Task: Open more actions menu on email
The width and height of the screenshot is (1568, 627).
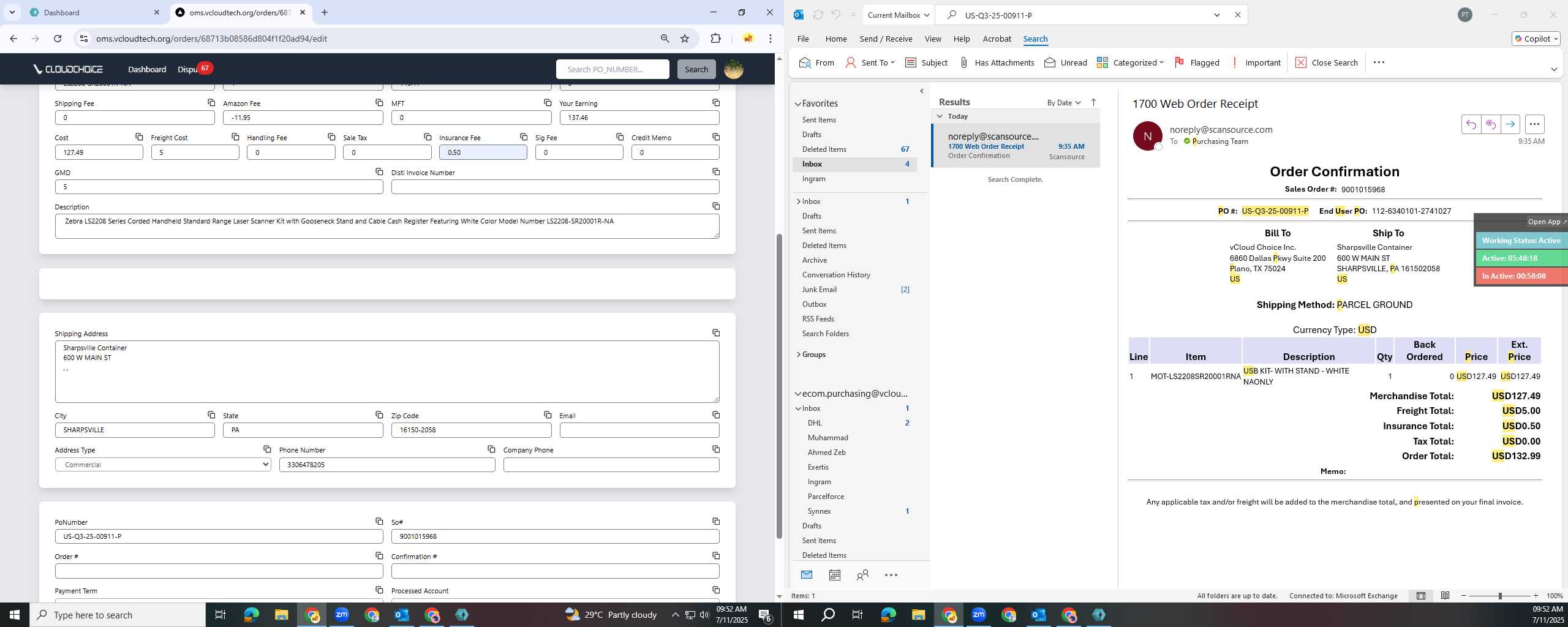Action: (x=1534, y=124)
